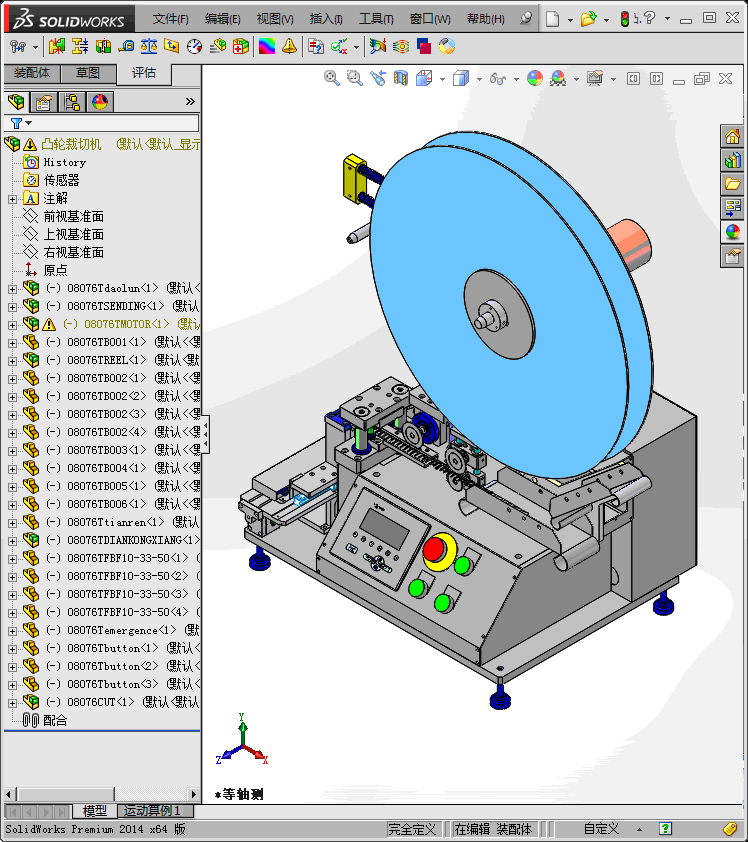Click the History tree item
Viewport: 748px width, 842px height.
click(64, 163)
